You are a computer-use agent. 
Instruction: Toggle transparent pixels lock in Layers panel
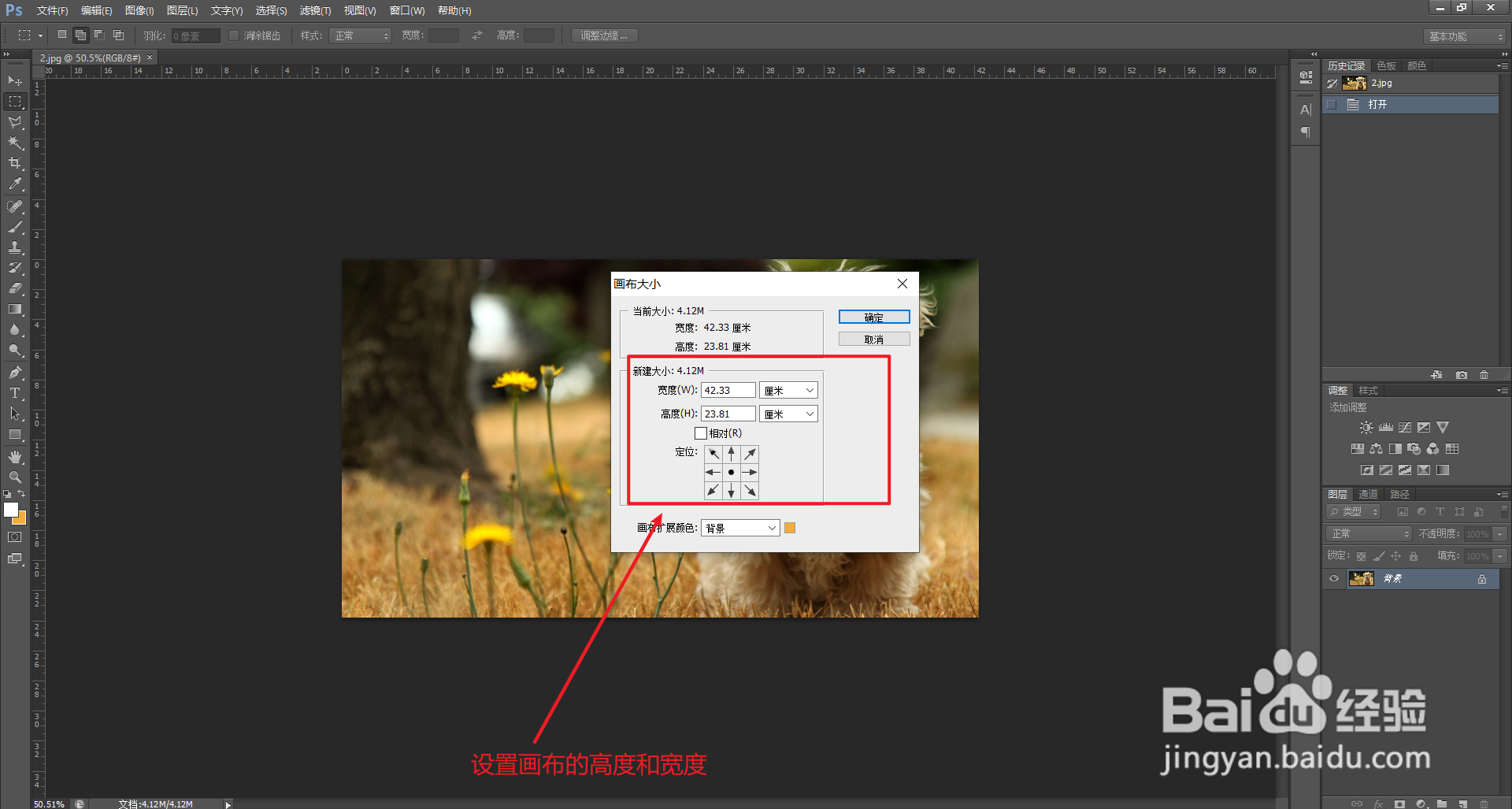(x=1361, y=556)
